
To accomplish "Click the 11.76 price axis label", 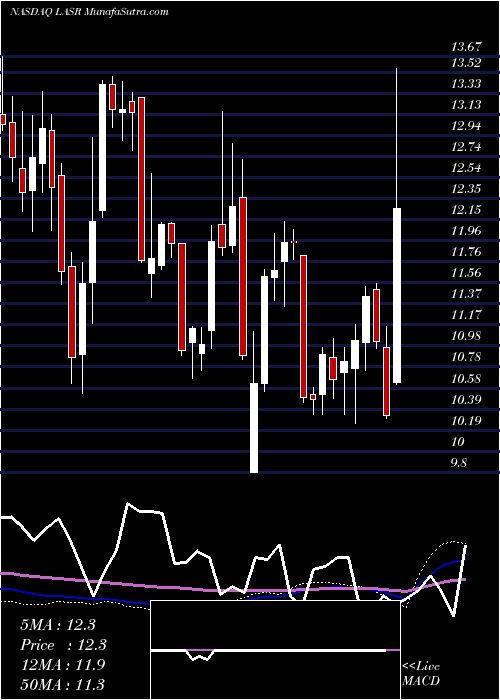I will click(x=467, y=252).
